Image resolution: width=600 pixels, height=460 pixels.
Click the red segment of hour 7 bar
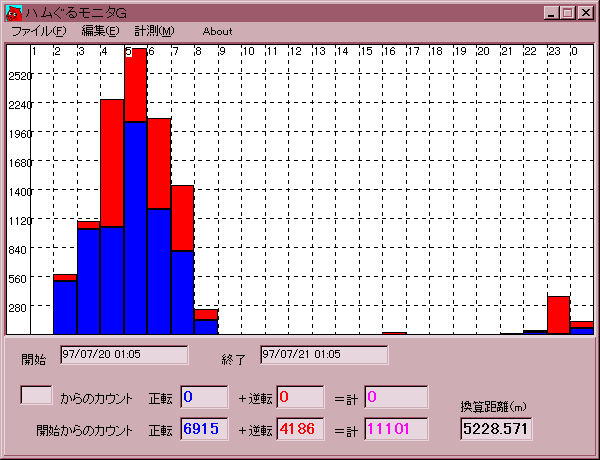point(182,217)
